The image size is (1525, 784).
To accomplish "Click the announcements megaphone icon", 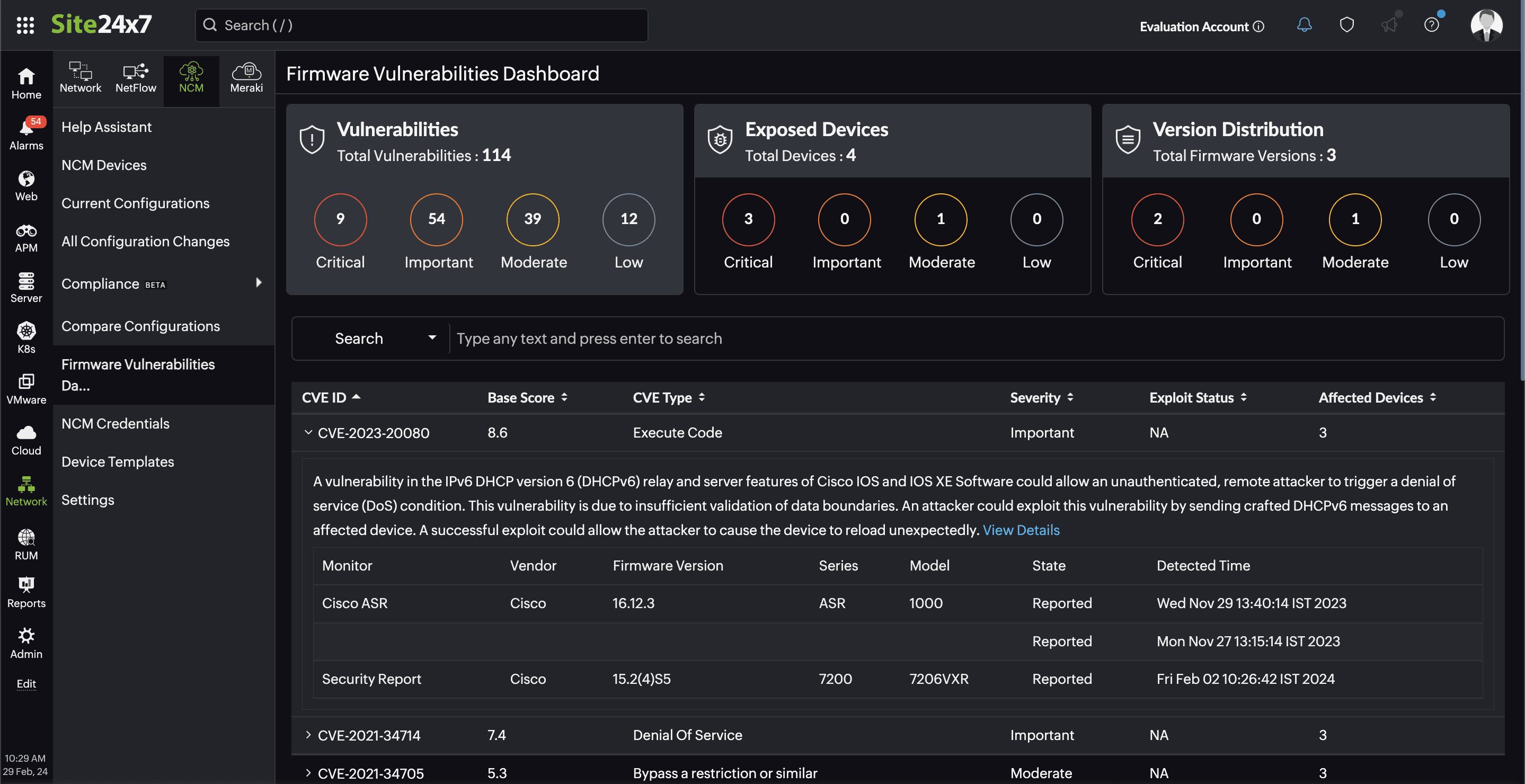I will click(x=1389, y=25).
